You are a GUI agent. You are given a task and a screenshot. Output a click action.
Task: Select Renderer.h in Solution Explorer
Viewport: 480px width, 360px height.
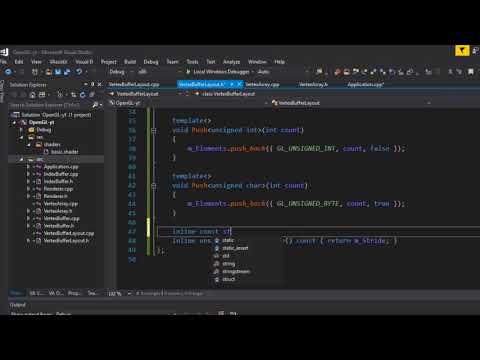(56, 196)
